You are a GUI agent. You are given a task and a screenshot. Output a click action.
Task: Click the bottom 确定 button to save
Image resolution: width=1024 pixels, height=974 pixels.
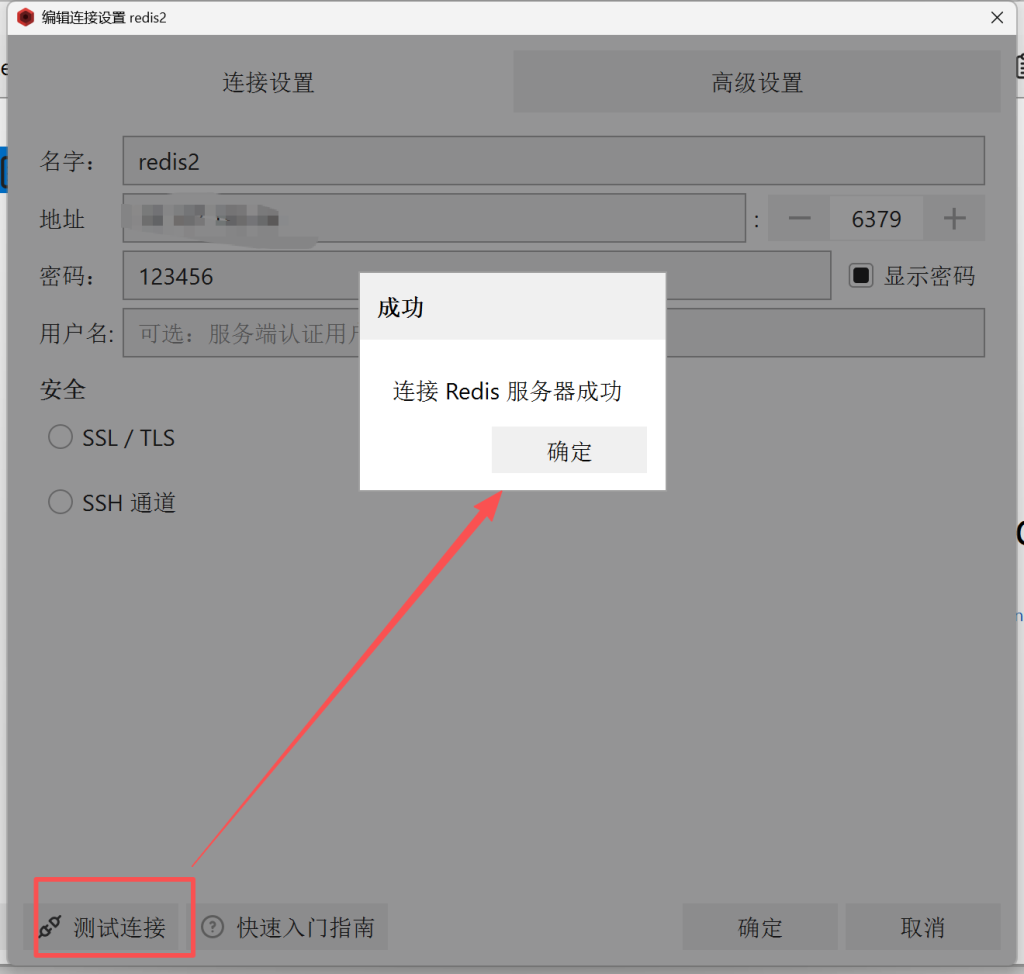(x=760, y=927)
